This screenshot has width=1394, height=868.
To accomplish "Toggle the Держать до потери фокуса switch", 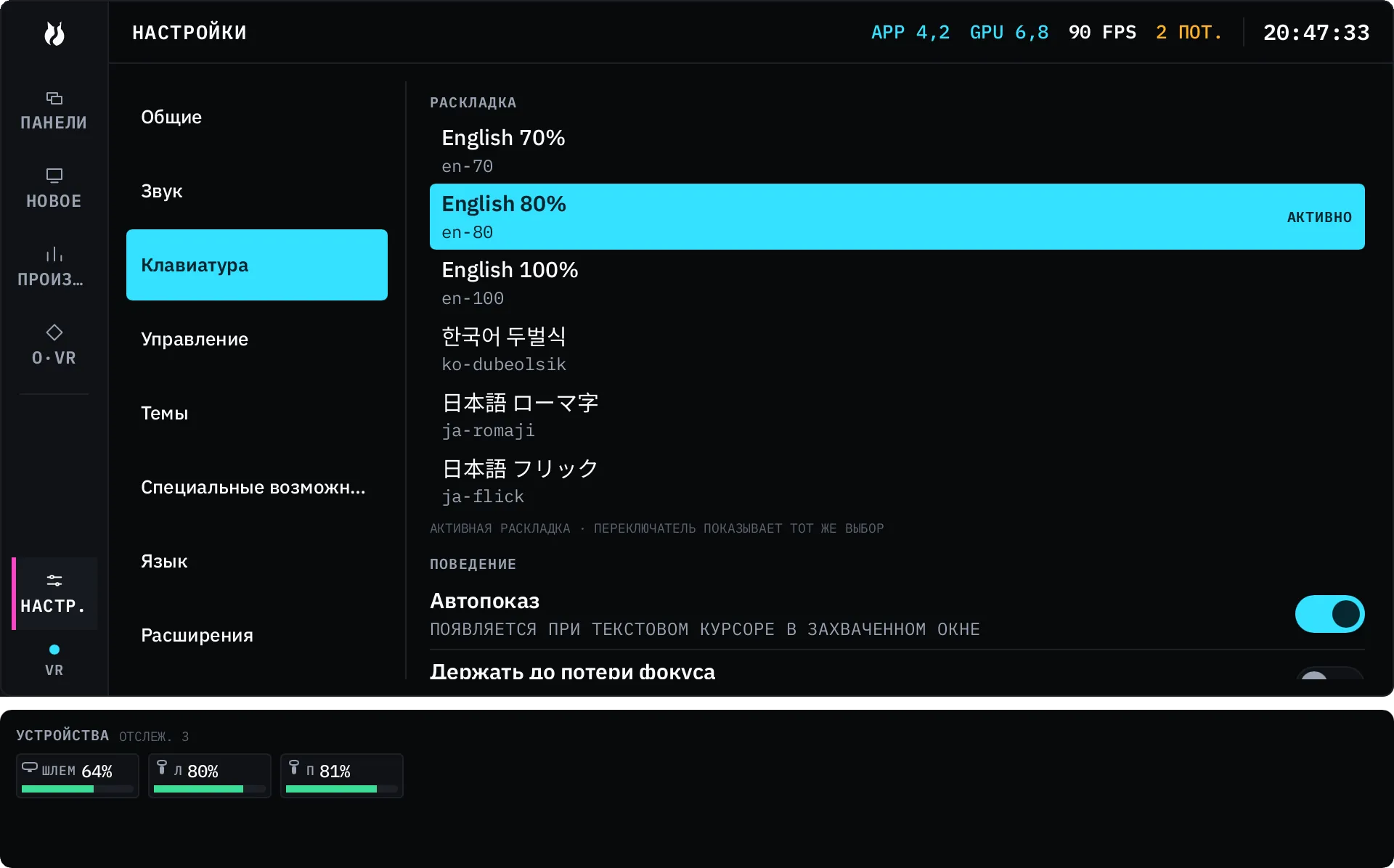I will pos(1329,673).
